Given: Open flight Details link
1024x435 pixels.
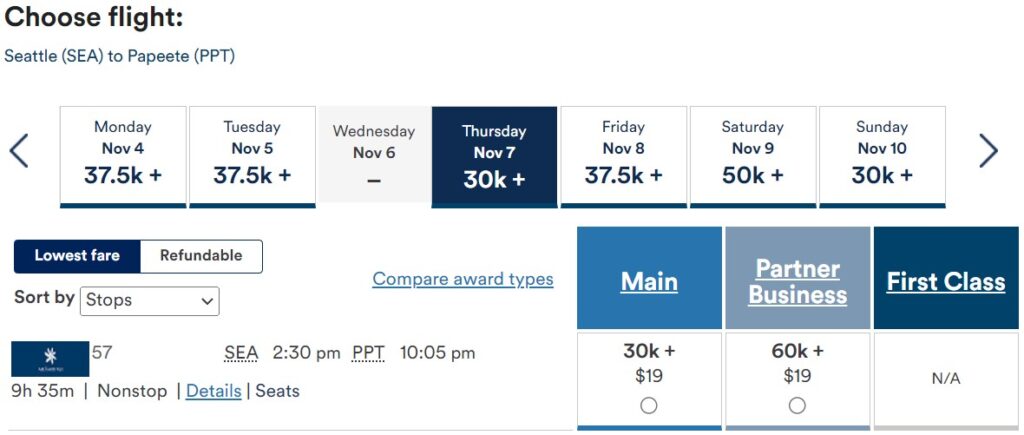Looking at the screenshot, I should [x=214, y=391].
